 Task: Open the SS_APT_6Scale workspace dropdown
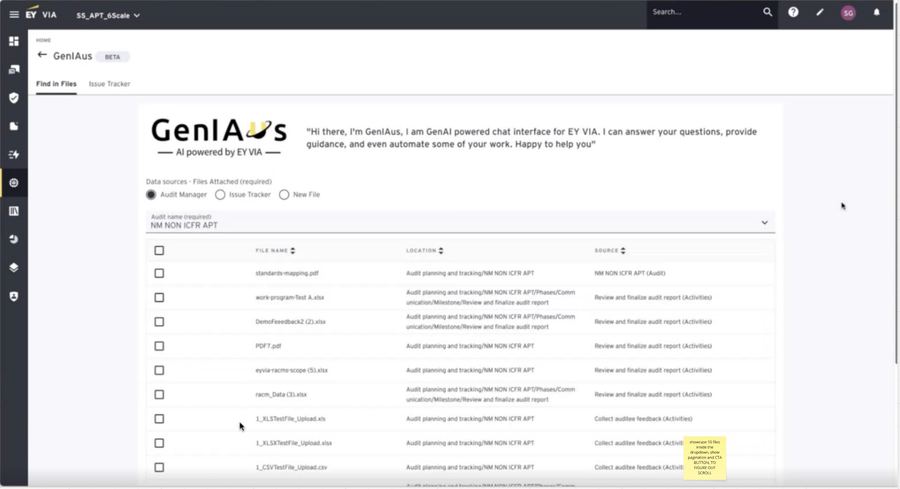click(x=108, y=15)
